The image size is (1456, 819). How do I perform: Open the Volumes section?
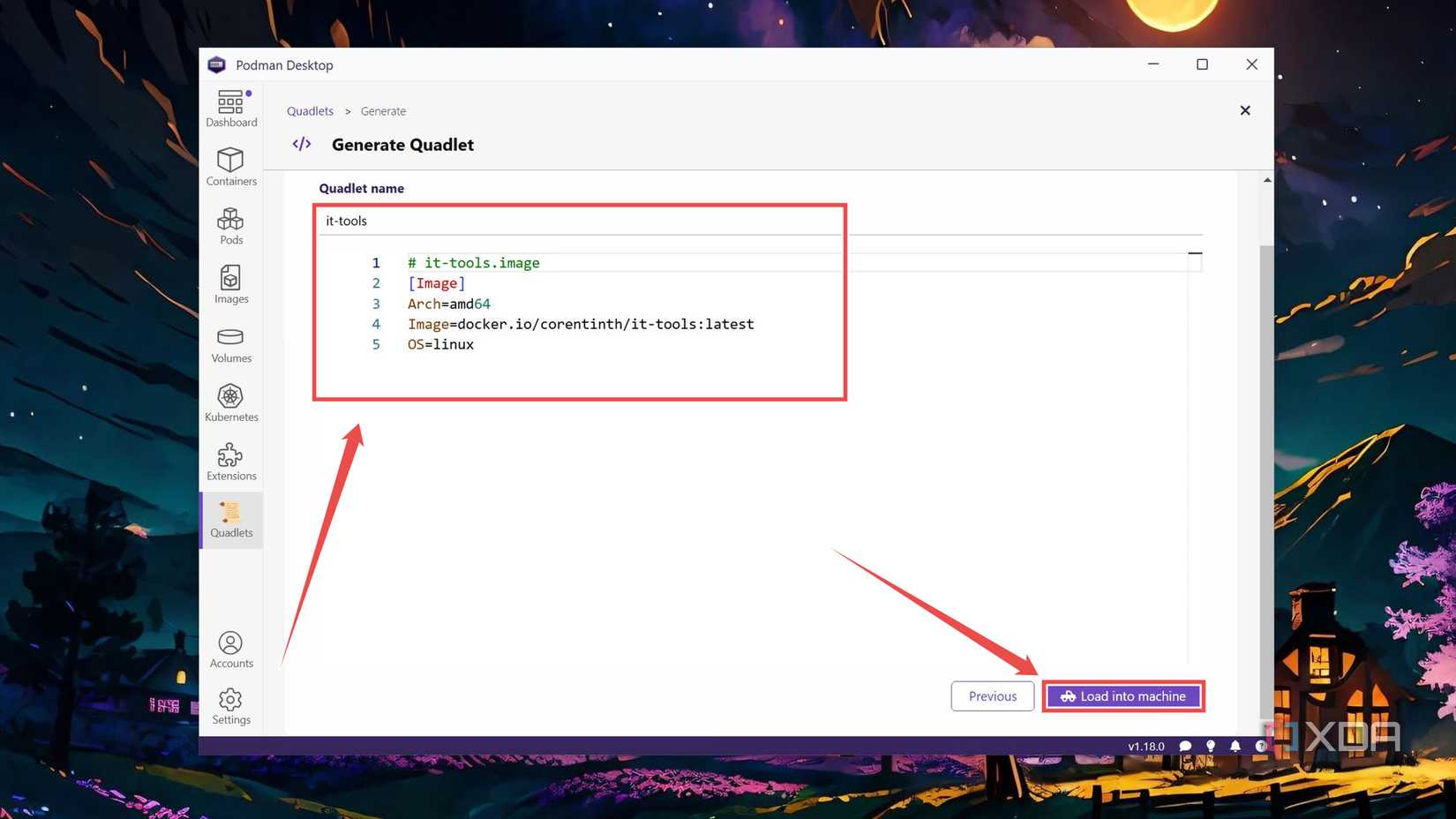click(230, 343)
